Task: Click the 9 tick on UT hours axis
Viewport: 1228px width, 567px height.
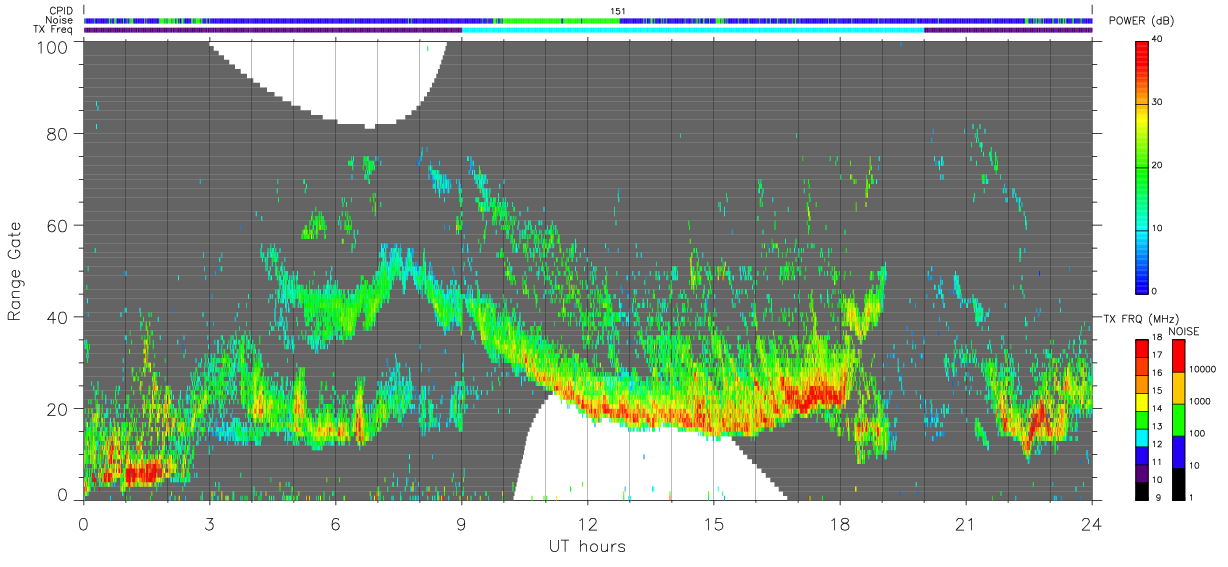Action: click(461, 523)
